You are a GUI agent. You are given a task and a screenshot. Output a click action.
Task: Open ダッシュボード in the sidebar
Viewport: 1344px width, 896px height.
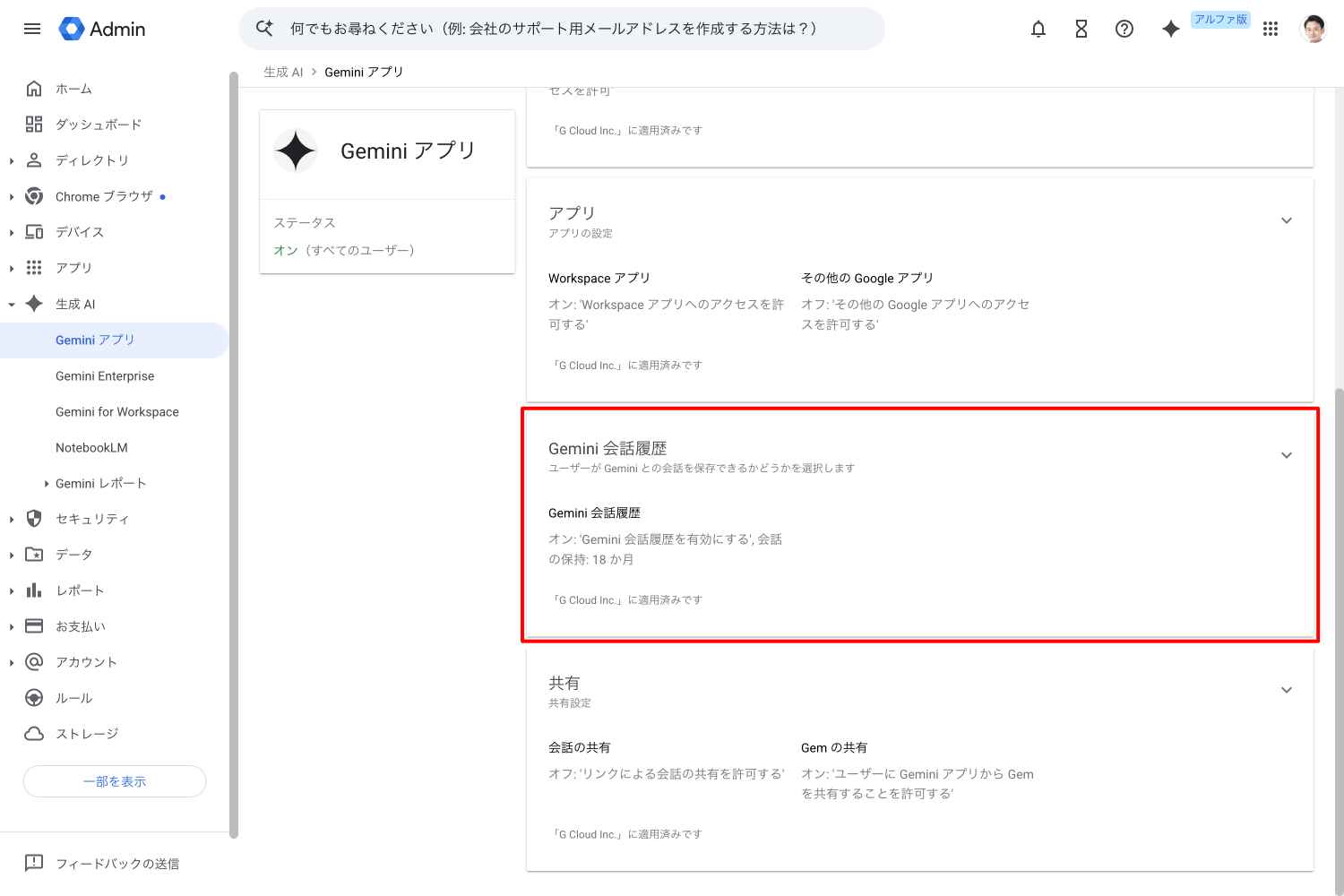pos(99,125)
